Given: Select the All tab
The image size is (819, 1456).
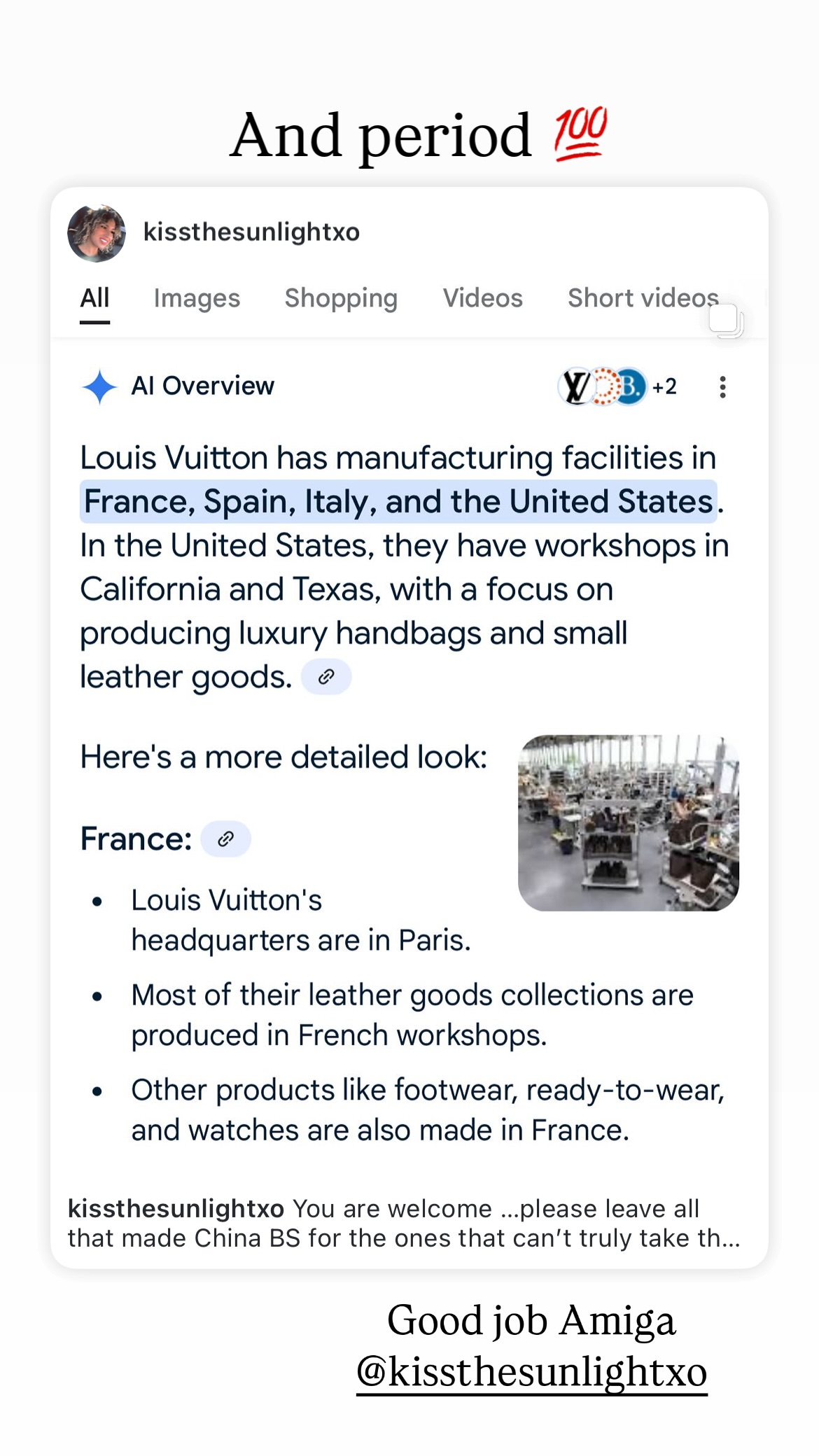Looking at the screenshot, I should pyautogui.click(x=94, y=298).
